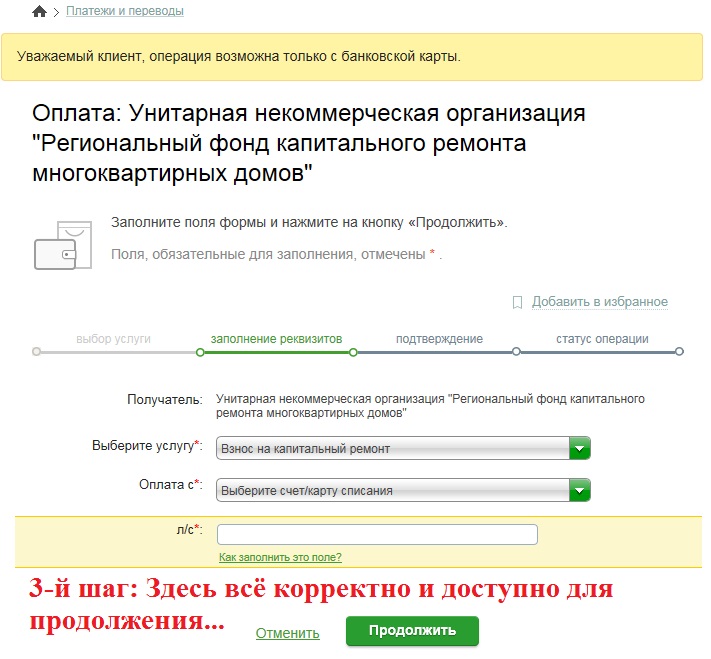Click the Отменить link
The width and height of the screenshot is (711, 659).
point(288,633)
